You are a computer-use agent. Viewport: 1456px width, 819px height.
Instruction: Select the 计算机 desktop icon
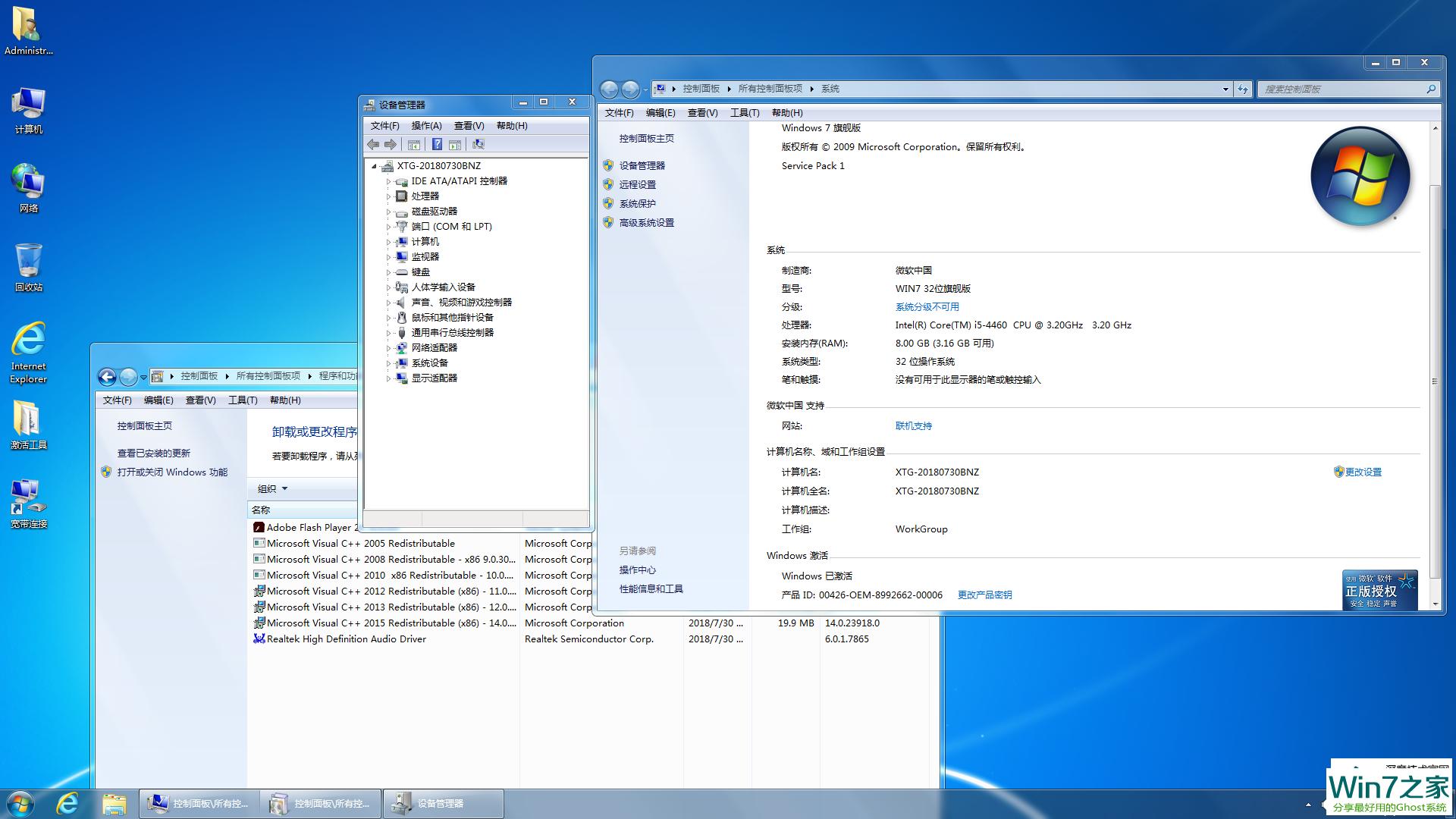pyautogui.click(x=28, y=111)
